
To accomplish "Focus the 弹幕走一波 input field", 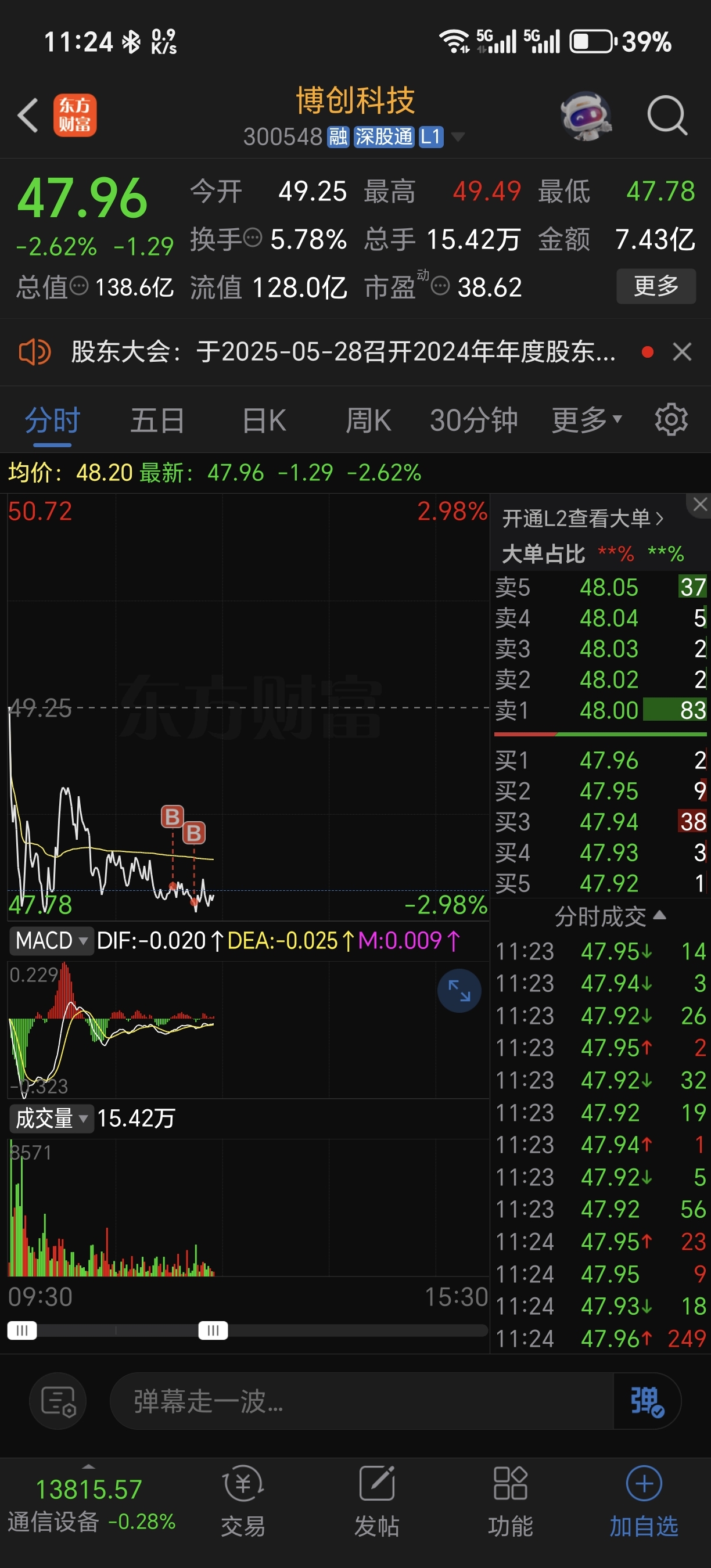I will point(361,1401).
